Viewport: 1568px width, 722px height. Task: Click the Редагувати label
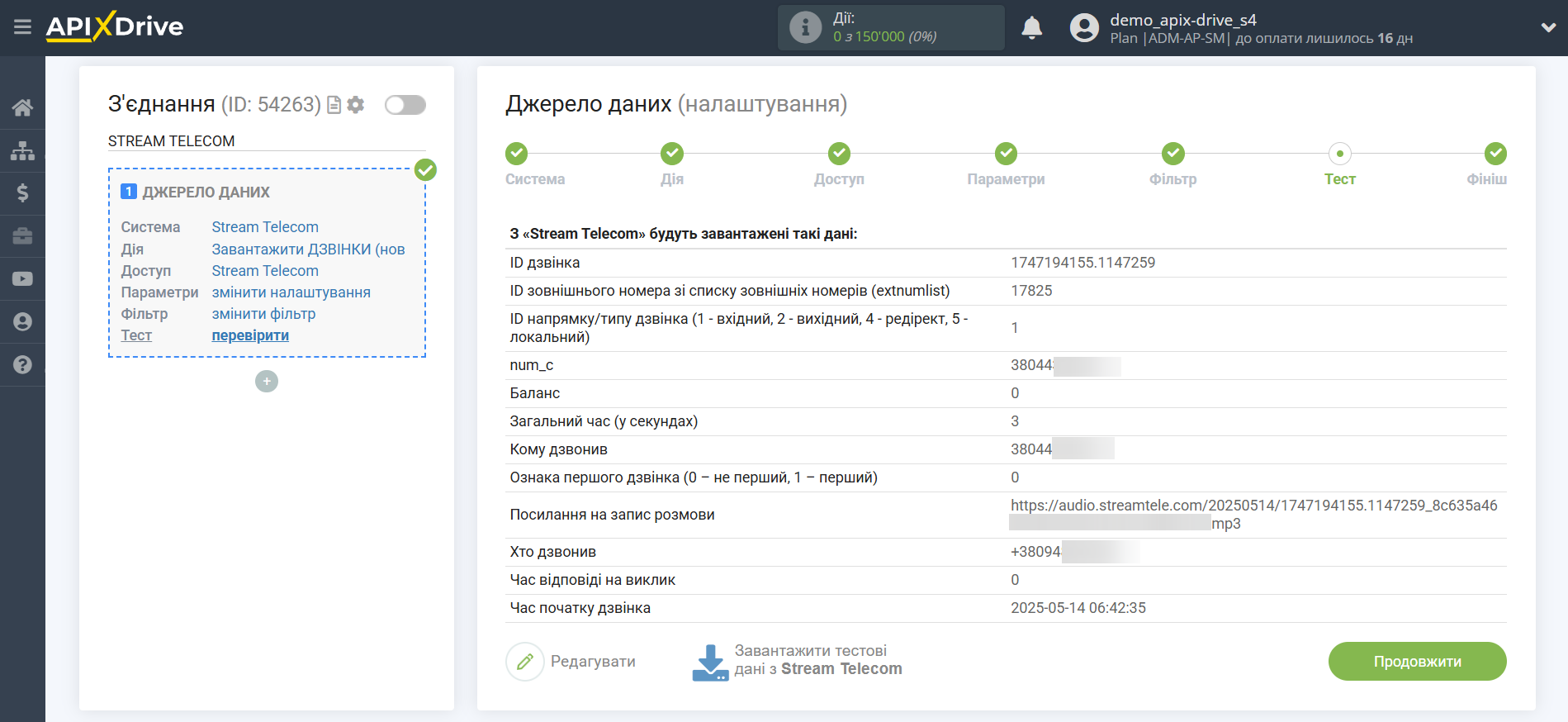pos(593,662)
